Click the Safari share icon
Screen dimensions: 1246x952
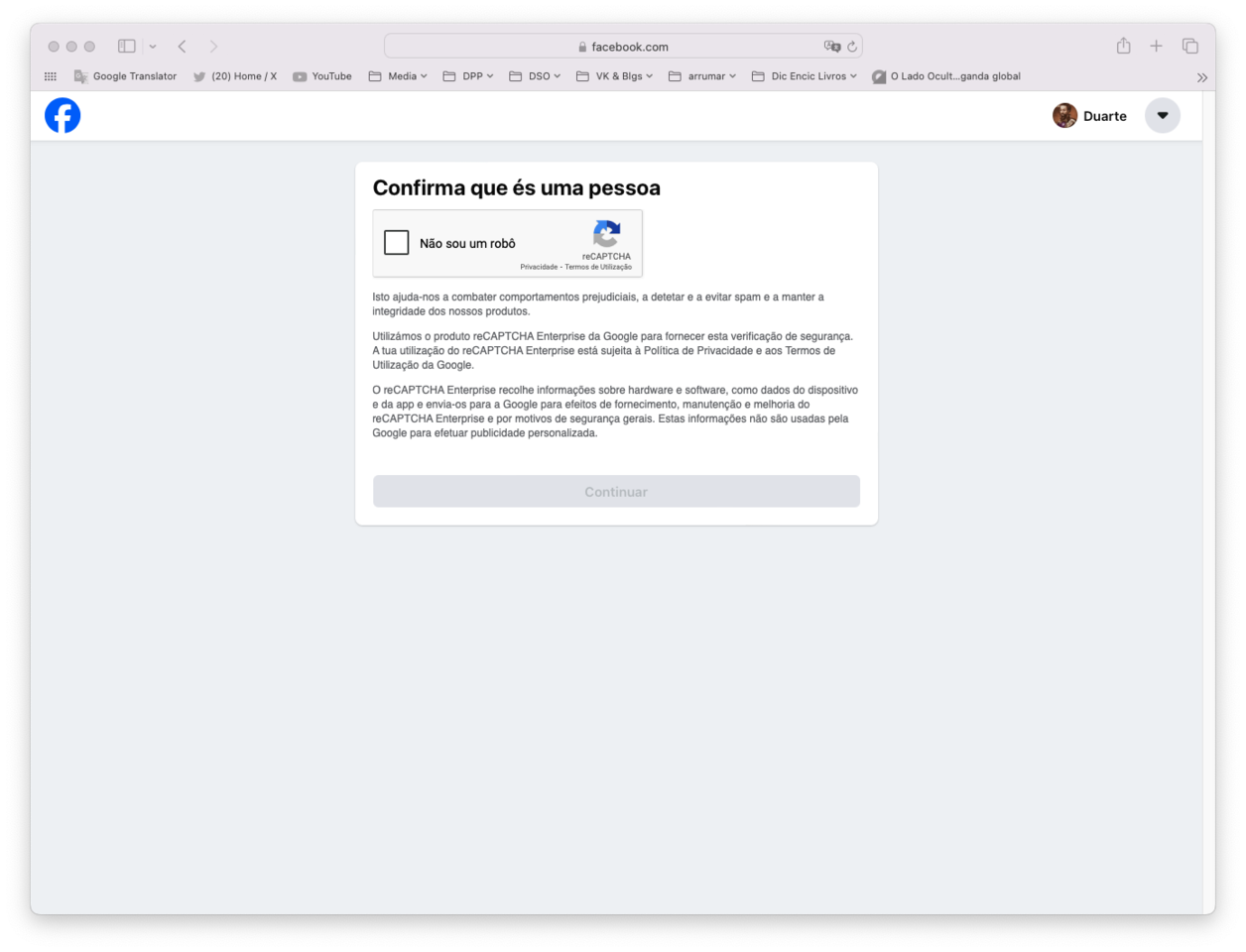point(1123,47)
